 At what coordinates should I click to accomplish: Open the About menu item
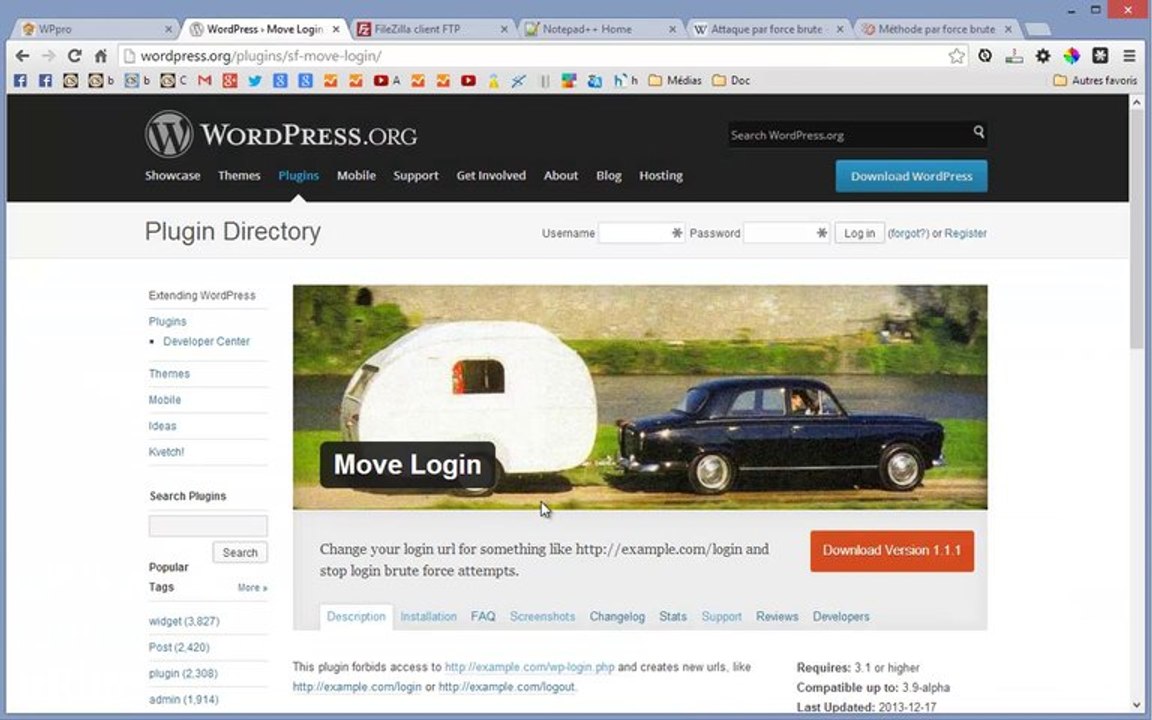561,176
